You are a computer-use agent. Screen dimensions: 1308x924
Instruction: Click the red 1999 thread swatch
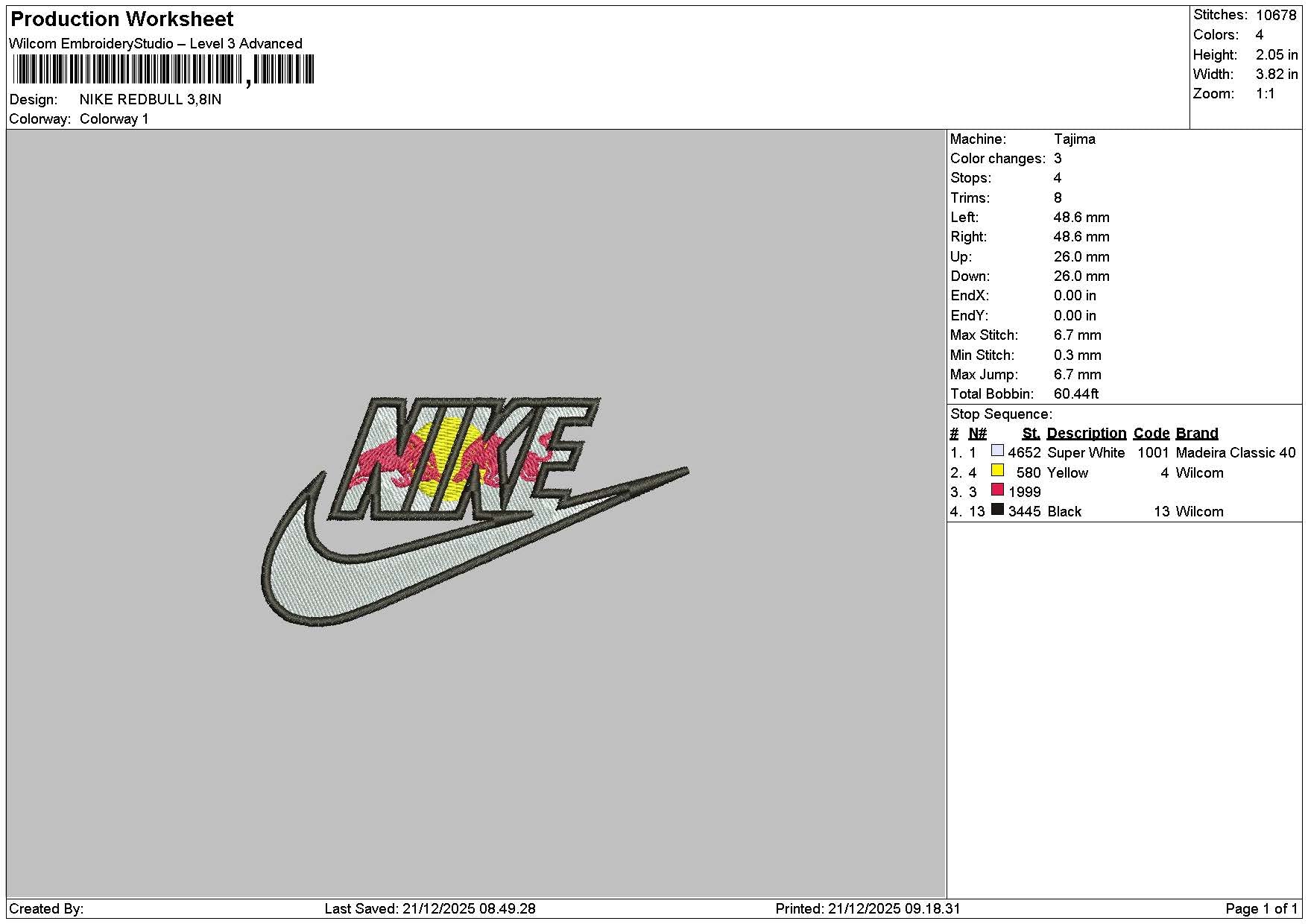tap(997, 490)
